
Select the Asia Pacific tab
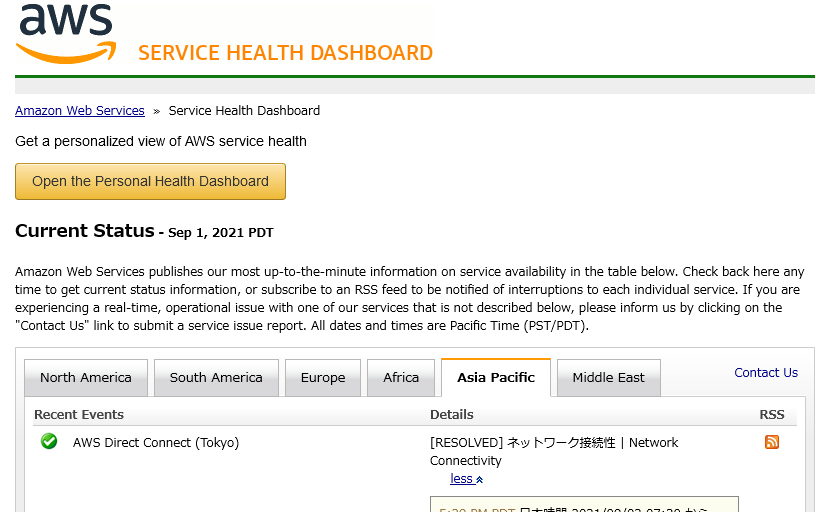[x=496, y=378]
